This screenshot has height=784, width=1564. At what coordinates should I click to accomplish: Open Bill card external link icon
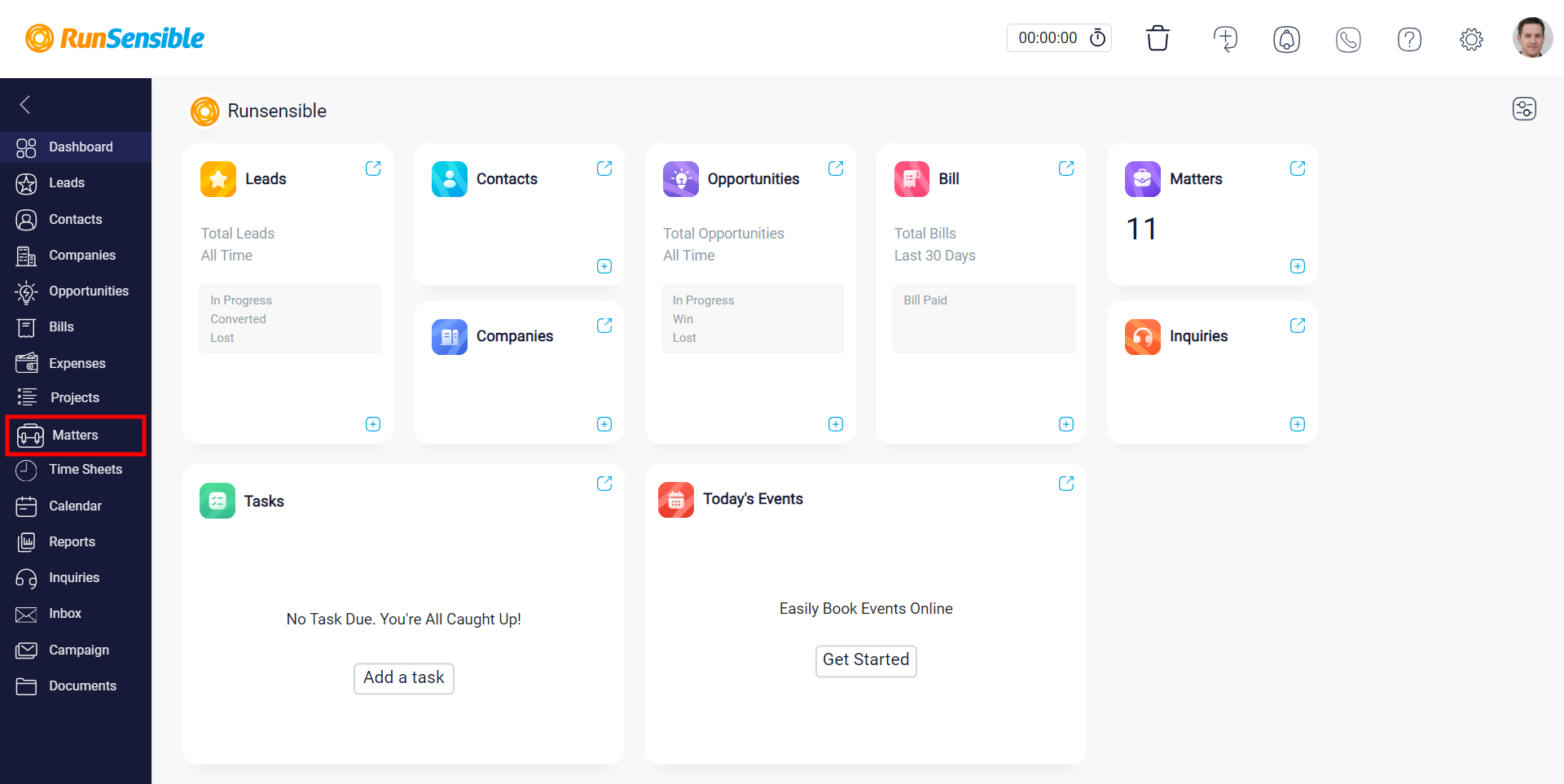pyautogui.click(x=1066, y=169)
